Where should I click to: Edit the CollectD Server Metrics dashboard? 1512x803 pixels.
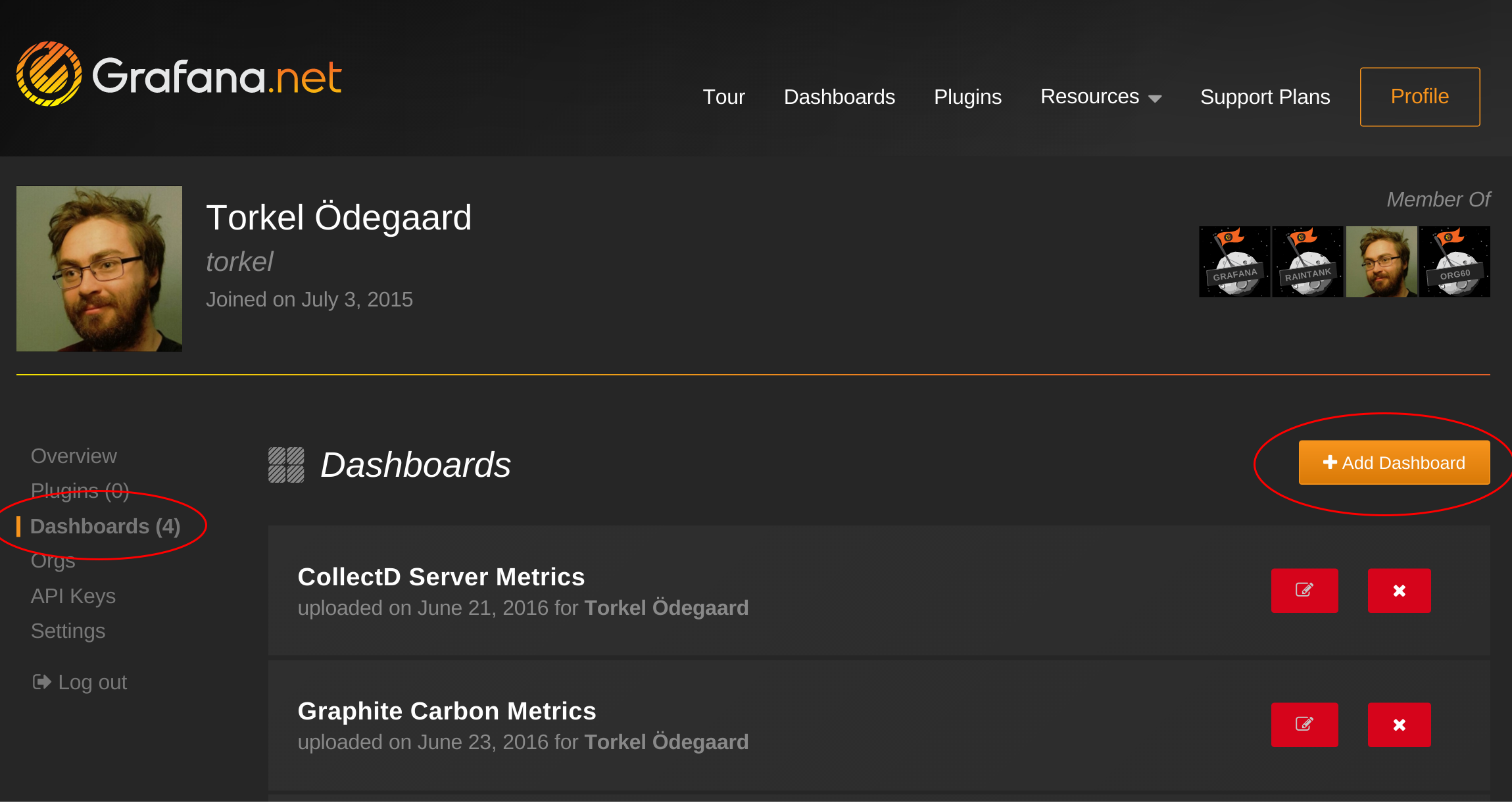(1304, 591)
